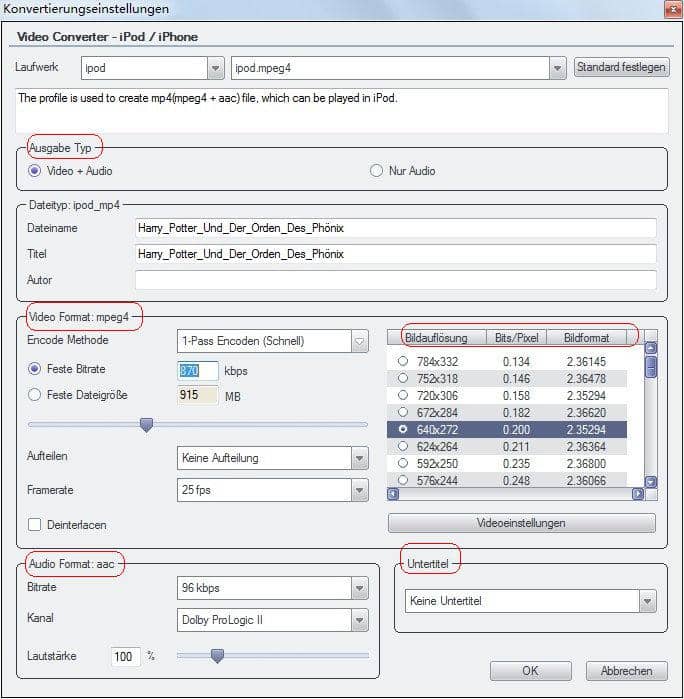This screenshot has height=699, width=684.
Task: Select resolution 624x264 radio button
Action: point(403,446)
